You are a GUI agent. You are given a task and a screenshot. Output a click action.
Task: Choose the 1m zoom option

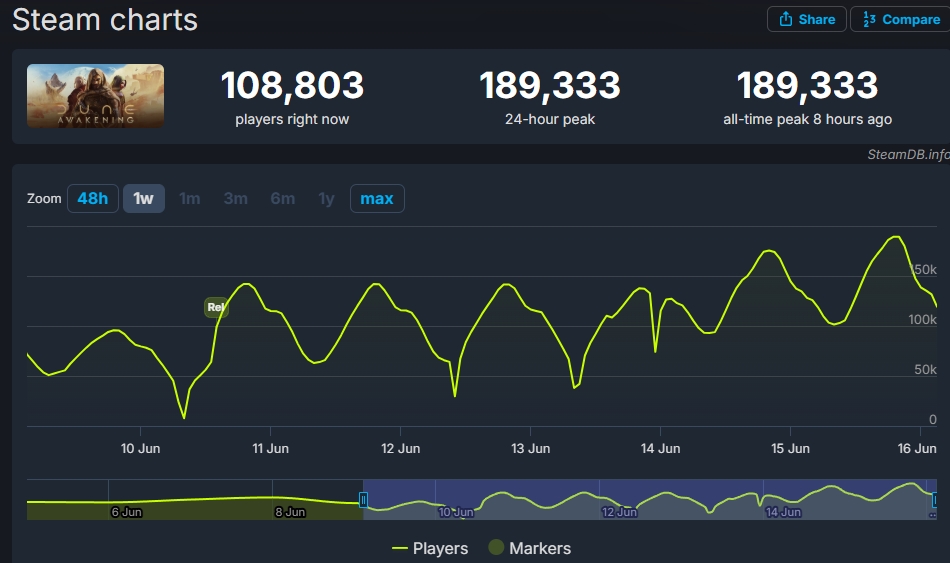[190, 198]
